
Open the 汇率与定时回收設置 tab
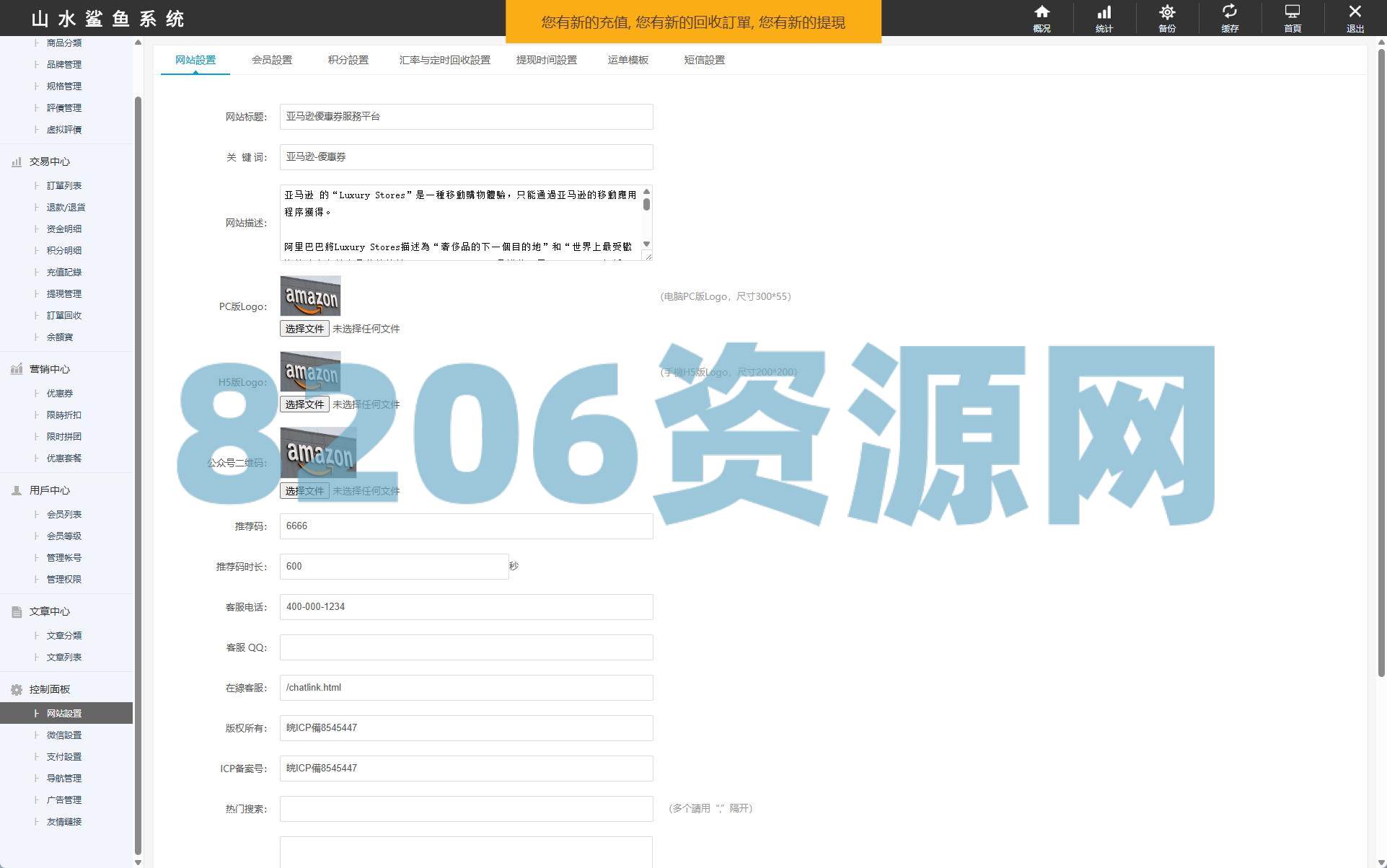(444, 60)
